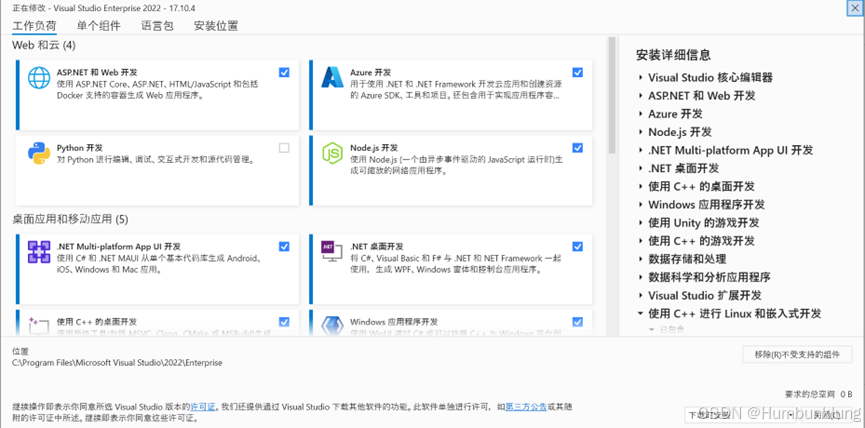Toggle the 使用 C++ 的桌面开发 checkbox
865x428 pixels.
click(x=284, y=322)
